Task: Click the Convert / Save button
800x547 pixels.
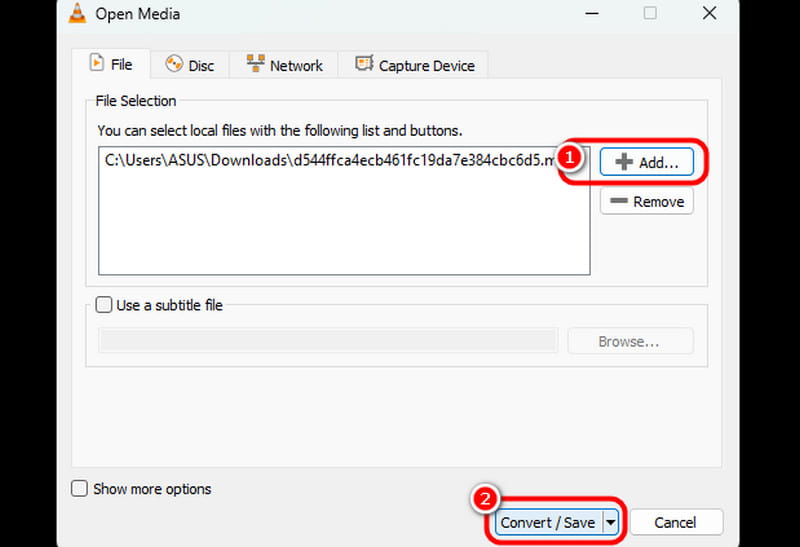Action: pyautogui.click(x=547, y=522)
